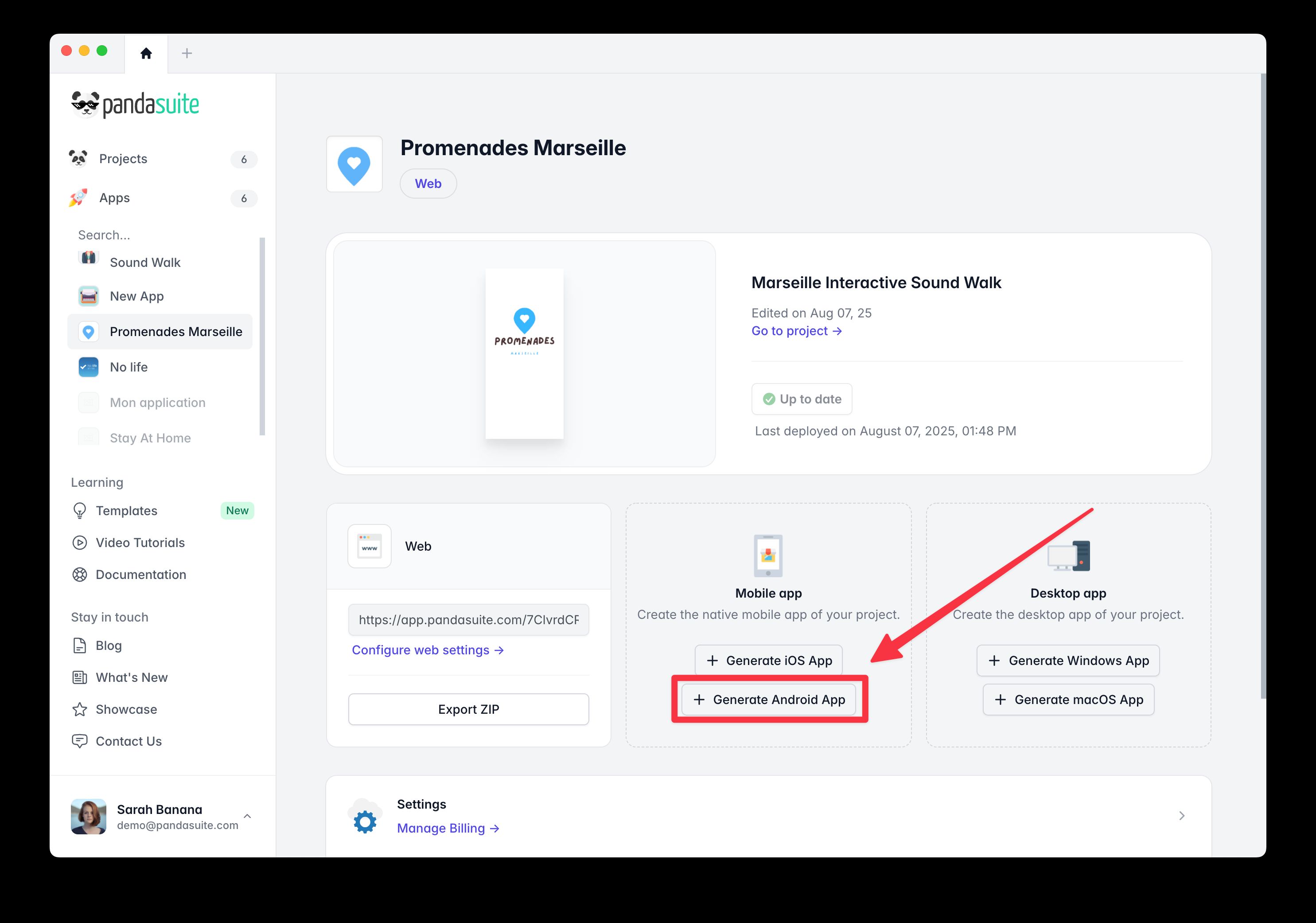
Task: Click Sarah Banana's profile avatar
Action: 88,816
